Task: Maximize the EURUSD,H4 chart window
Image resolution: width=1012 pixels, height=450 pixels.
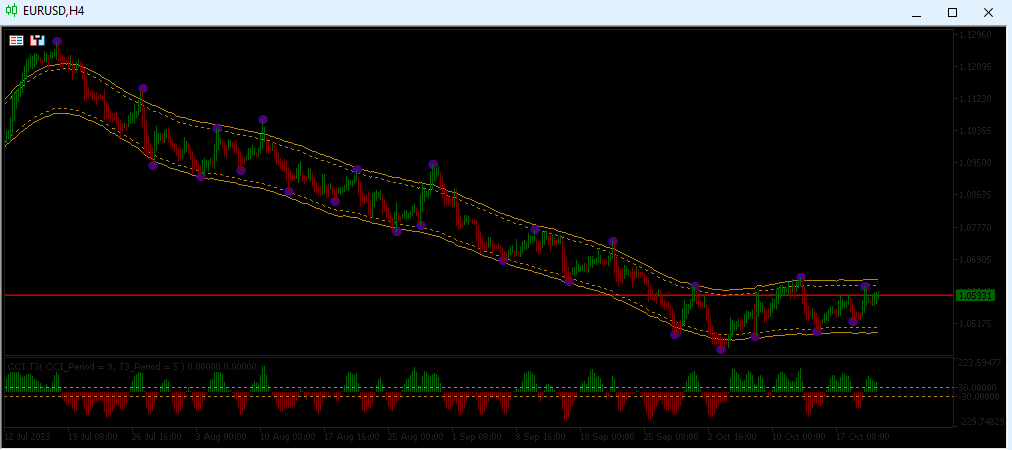Action: pyautogui.click(x=952, y=12)
